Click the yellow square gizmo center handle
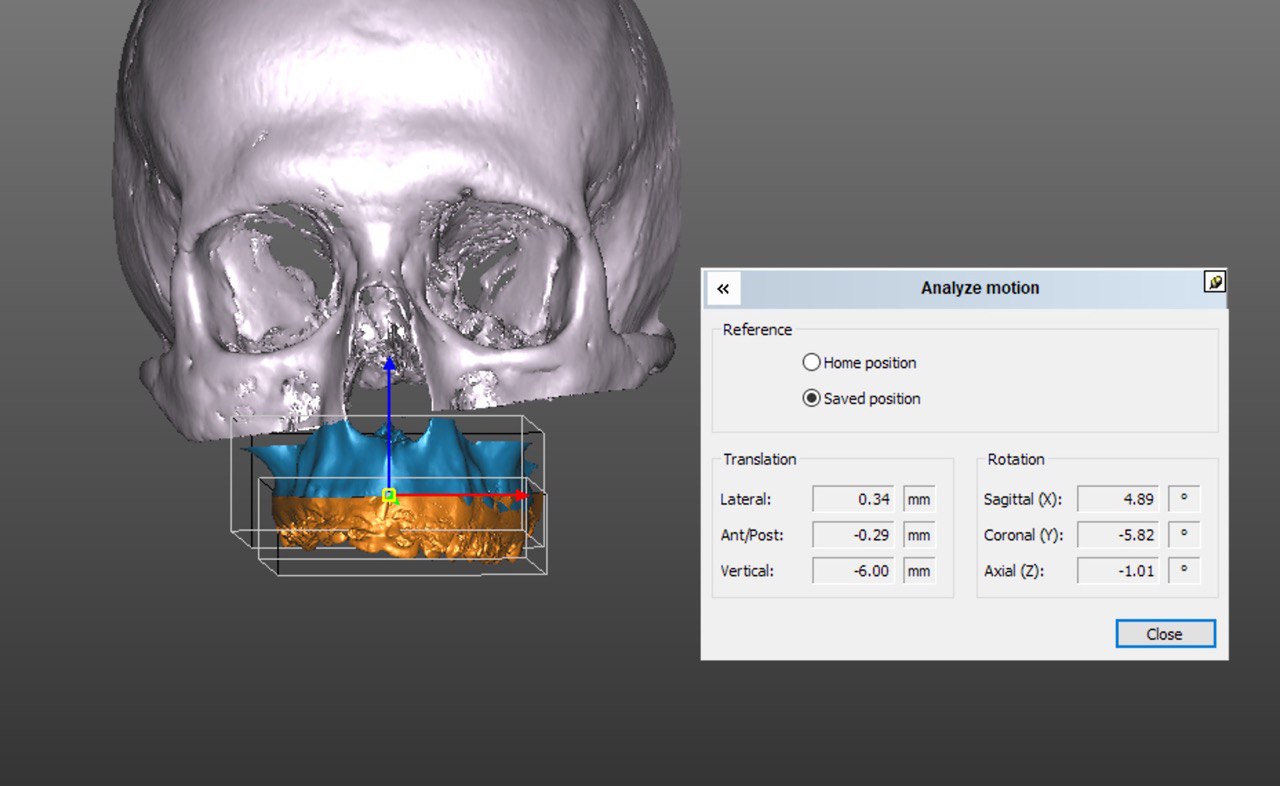 click(390, 495)
